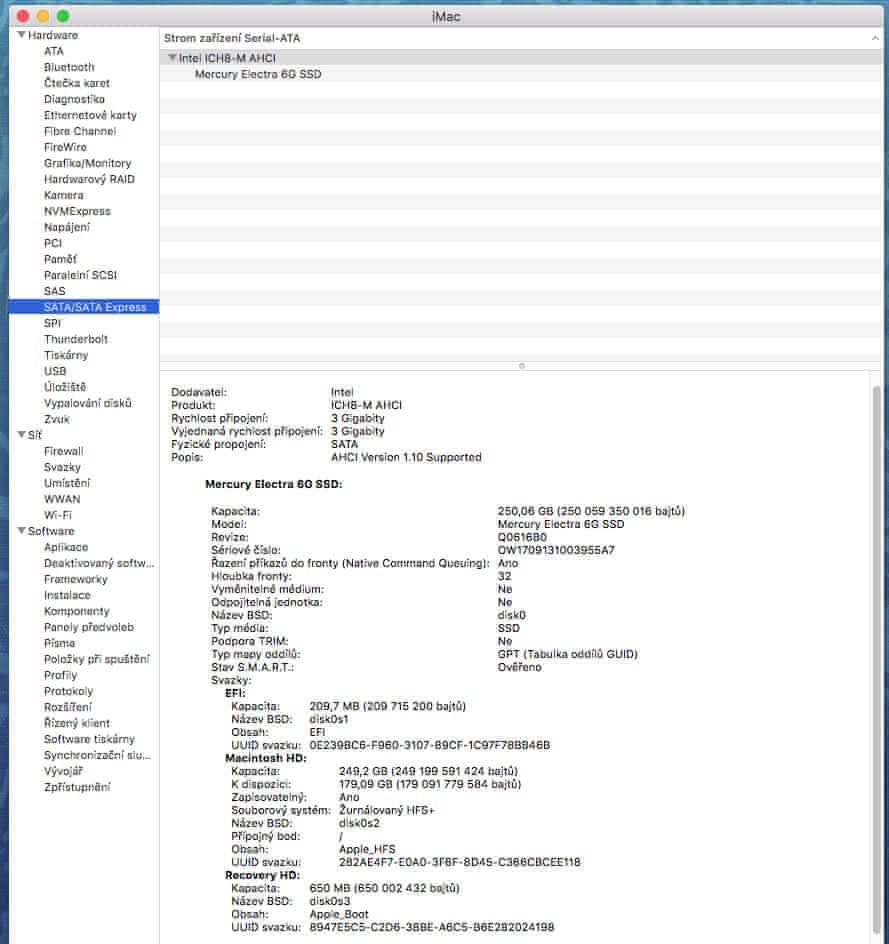
Task: Select Ethernetové karty entry
Action: pyautogui.click(x=90, y=115)
